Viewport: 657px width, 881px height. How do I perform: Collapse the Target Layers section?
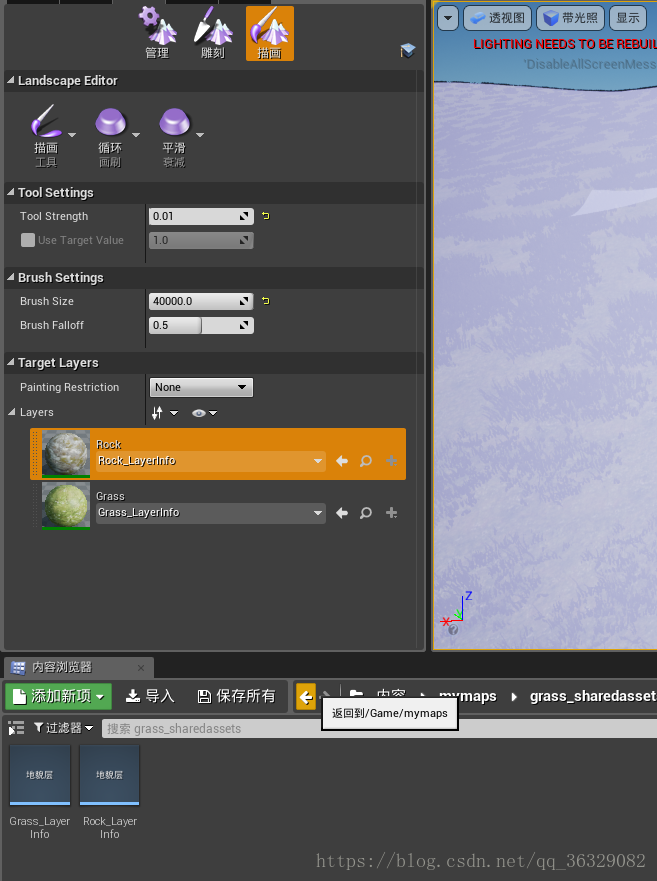[x=11, y=362]
